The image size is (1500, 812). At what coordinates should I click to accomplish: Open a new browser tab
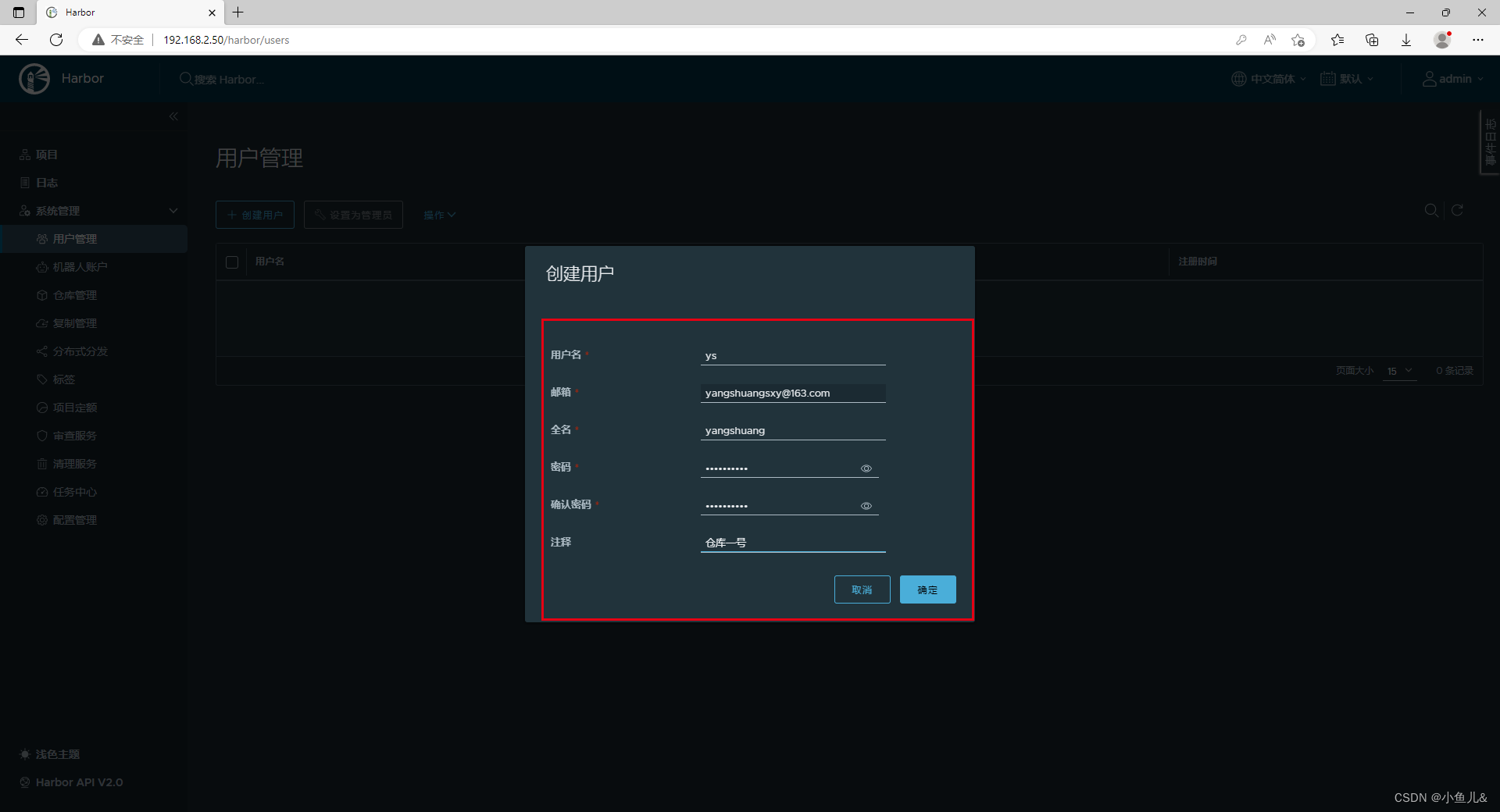(238, 12)
